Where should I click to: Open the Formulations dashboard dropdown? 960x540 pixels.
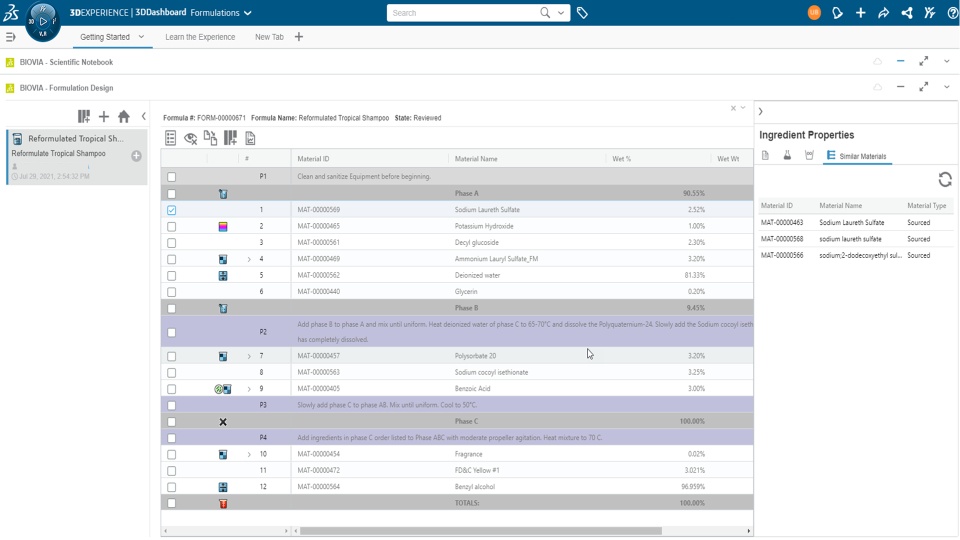pyautogui.click(x=247, y=13)
